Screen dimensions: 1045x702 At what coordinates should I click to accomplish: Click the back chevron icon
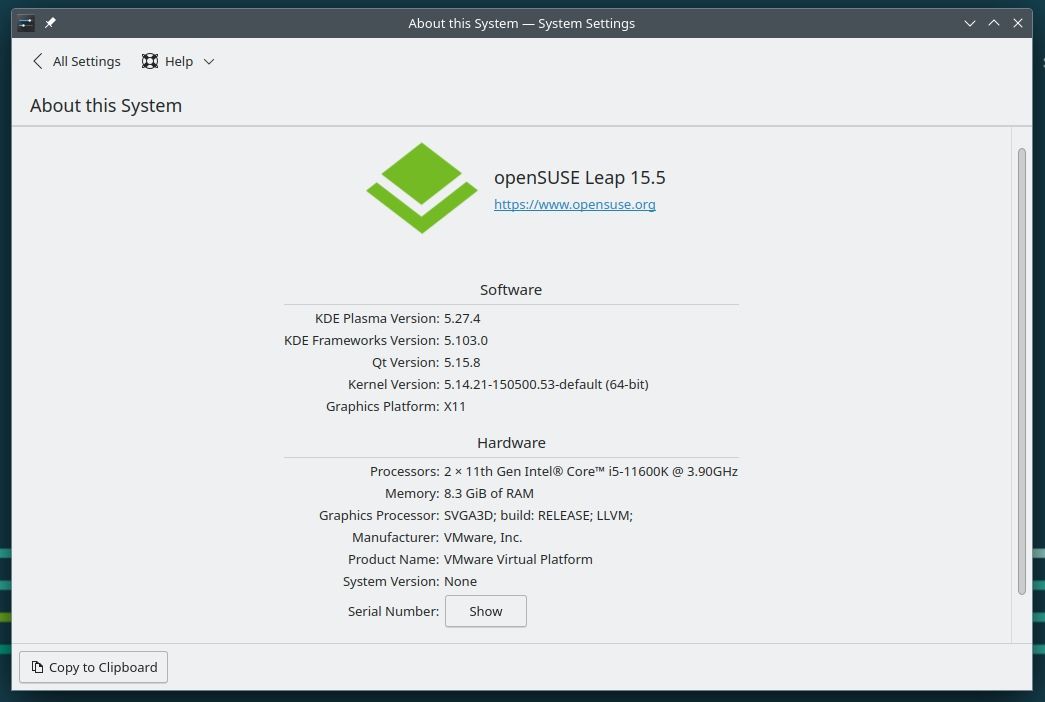click(38, 61)
